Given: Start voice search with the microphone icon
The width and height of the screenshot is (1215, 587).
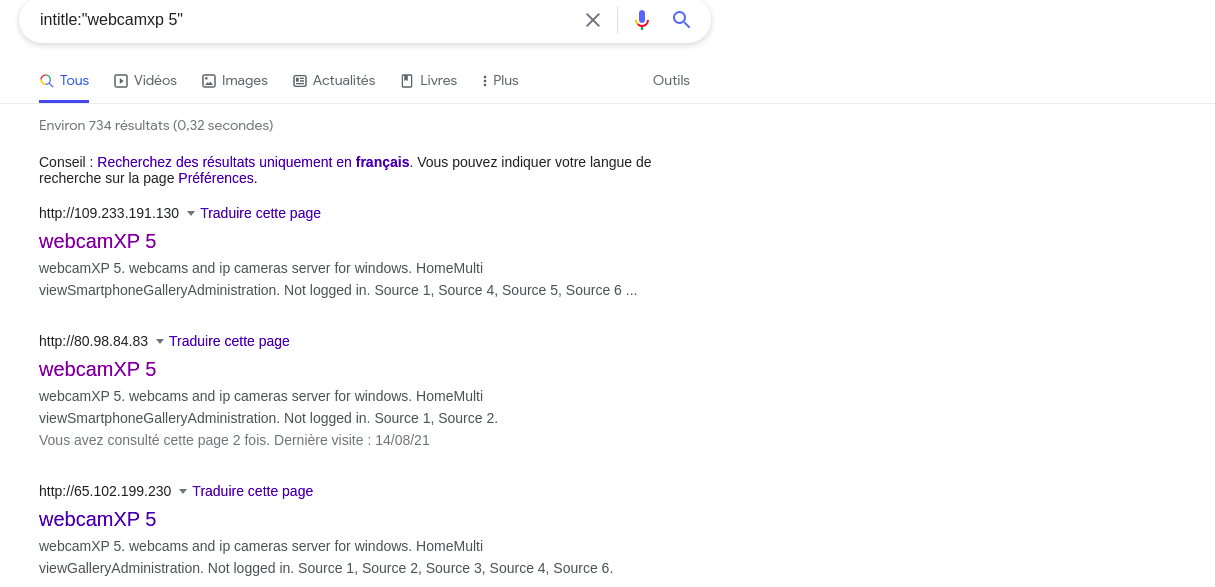Looking at the screenshot, I should [x=642, y=20].
